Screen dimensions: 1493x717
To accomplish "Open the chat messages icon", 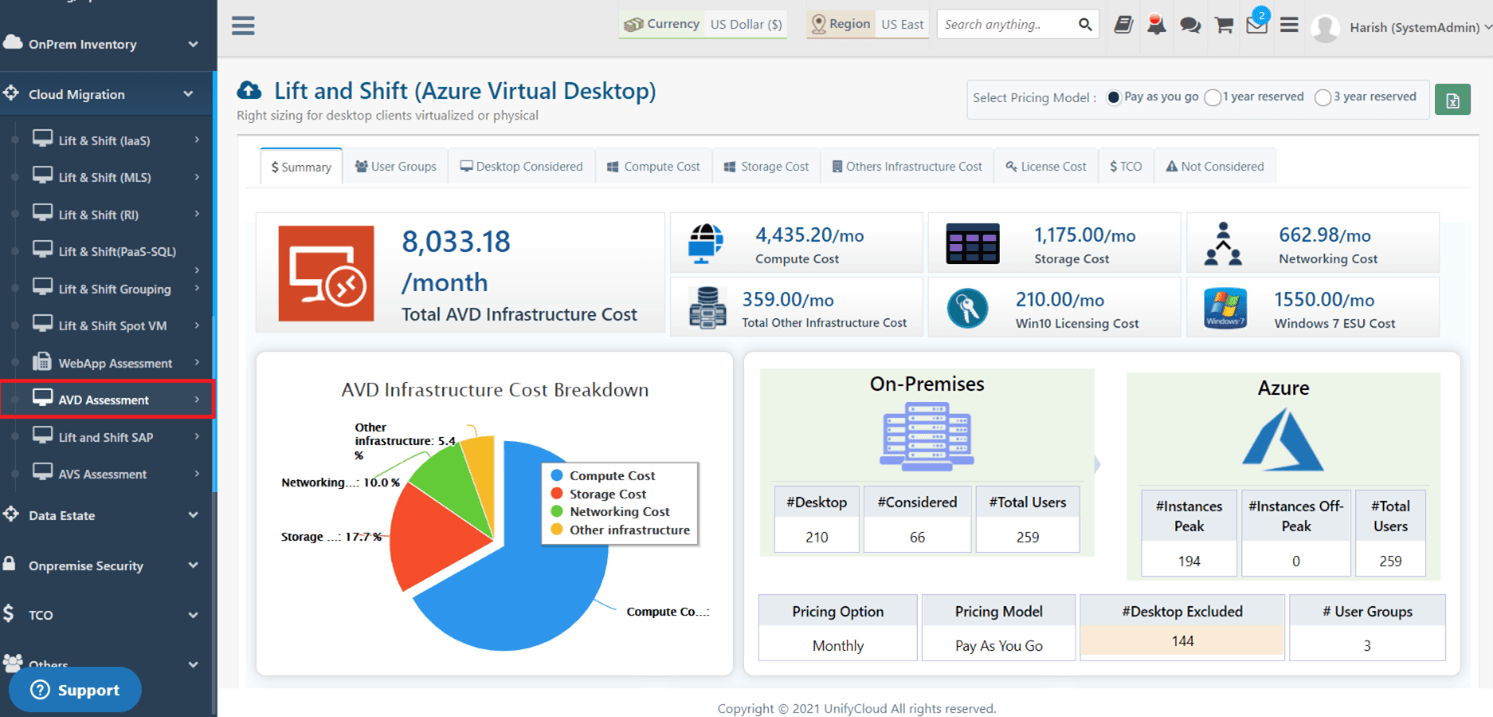I will click(x=1190, y=26).
